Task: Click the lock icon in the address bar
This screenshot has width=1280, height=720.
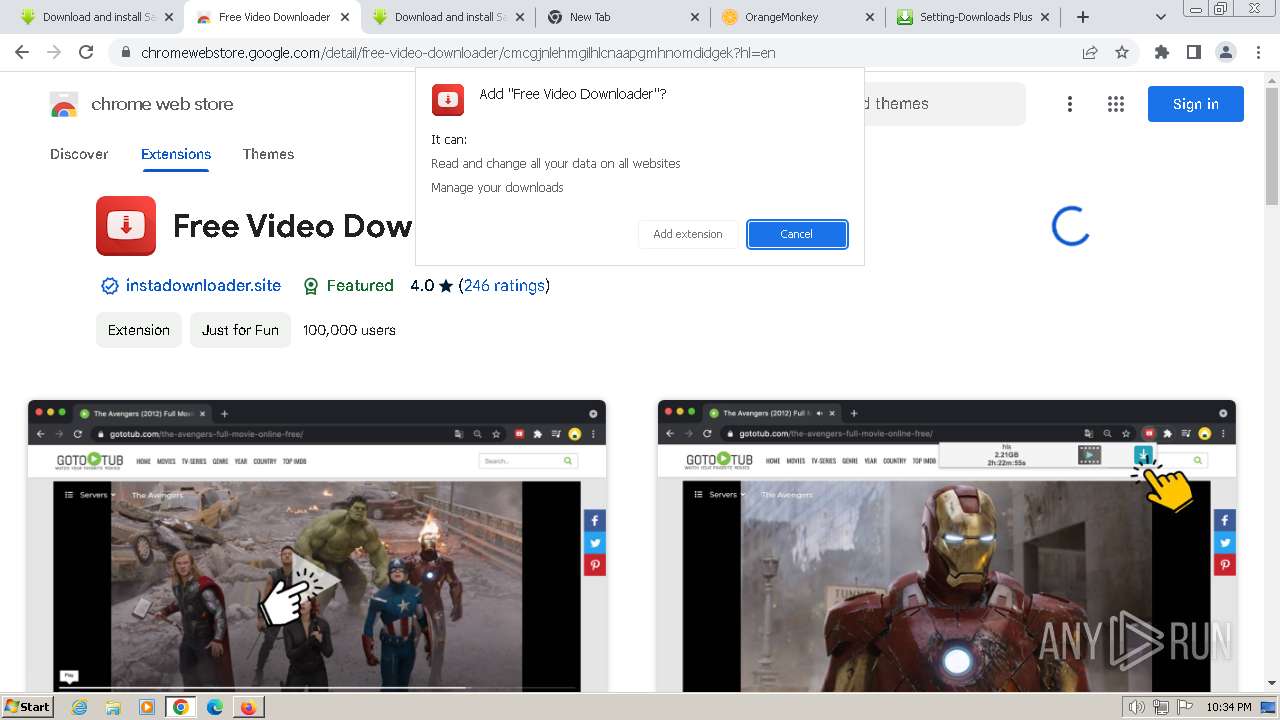Action: click(125, 52)
